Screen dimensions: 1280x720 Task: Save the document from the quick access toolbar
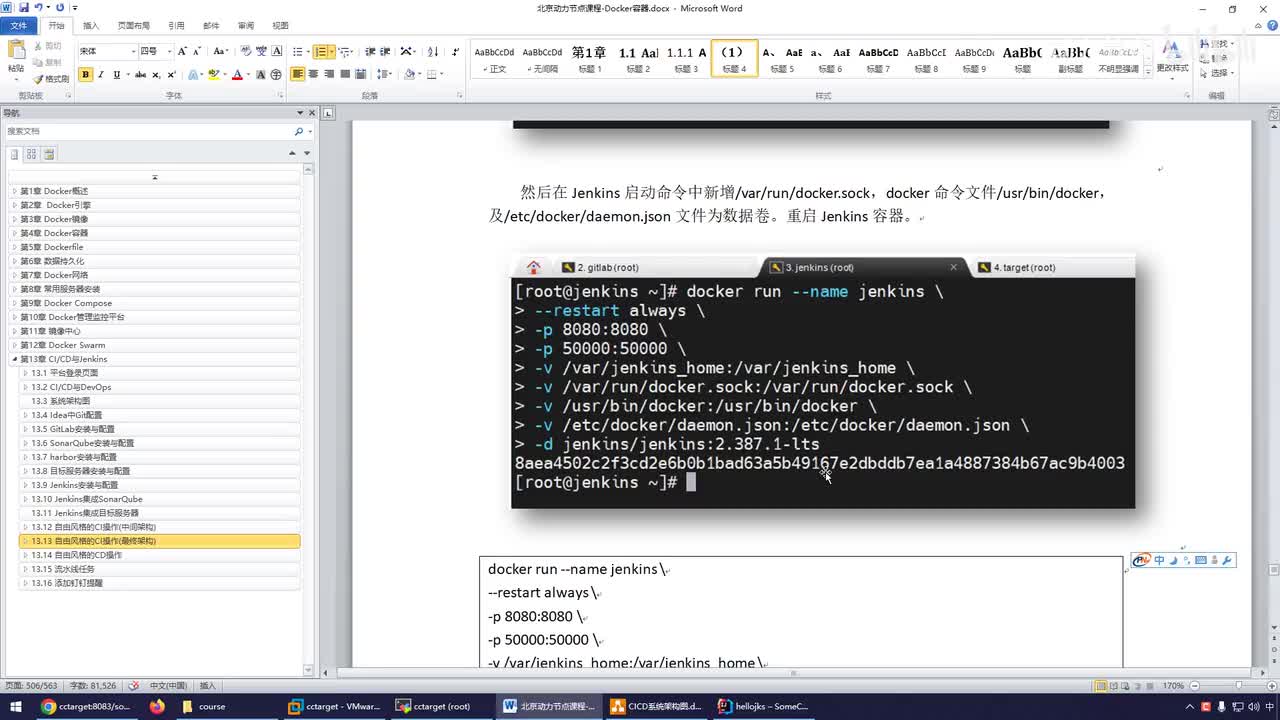point(23,8)
